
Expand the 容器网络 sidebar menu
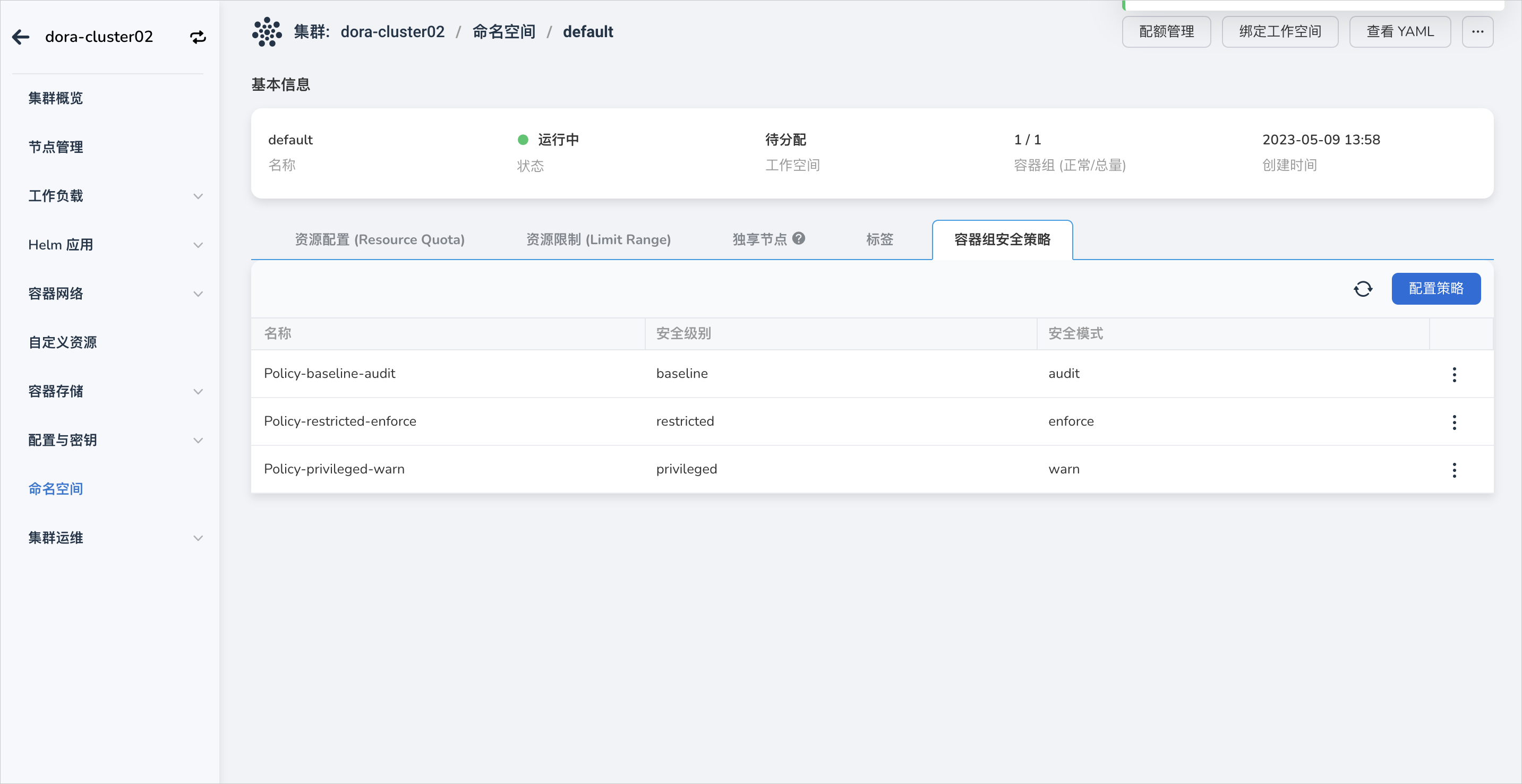199,294
